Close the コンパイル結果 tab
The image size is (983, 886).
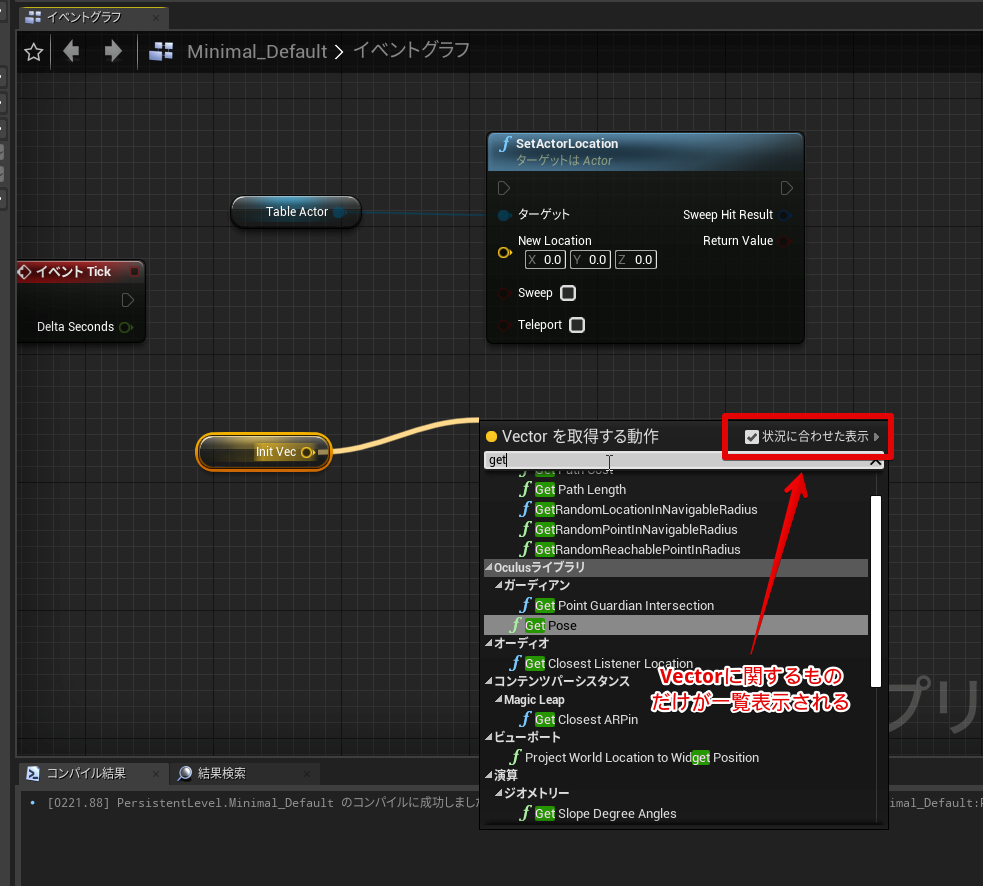(155, 774)
